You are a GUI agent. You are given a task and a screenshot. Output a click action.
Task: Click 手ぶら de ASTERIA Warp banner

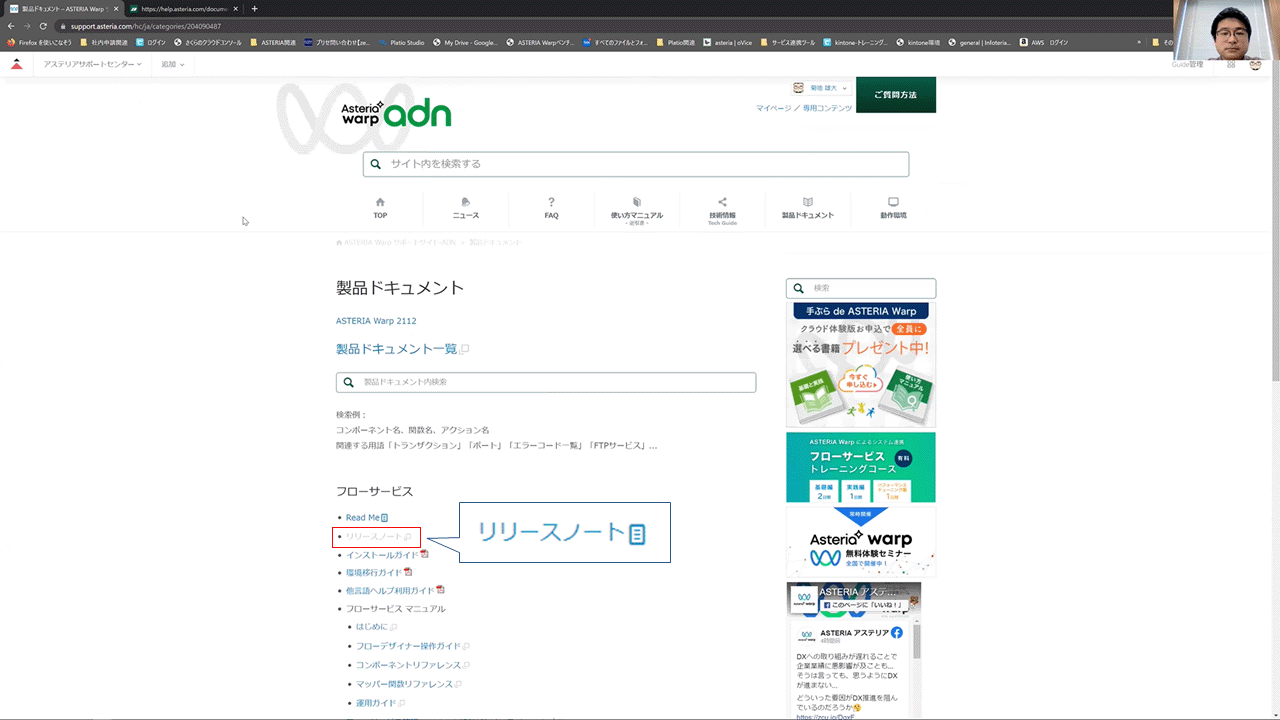861,365
